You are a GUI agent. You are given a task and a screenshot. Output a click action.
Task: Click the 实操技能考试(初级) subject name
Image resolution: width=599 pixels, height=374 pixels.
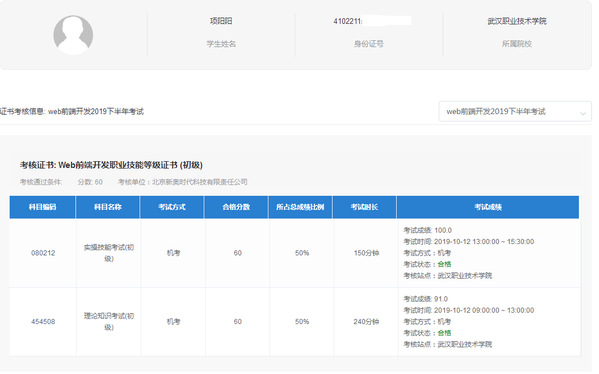[x=109, y=253]
